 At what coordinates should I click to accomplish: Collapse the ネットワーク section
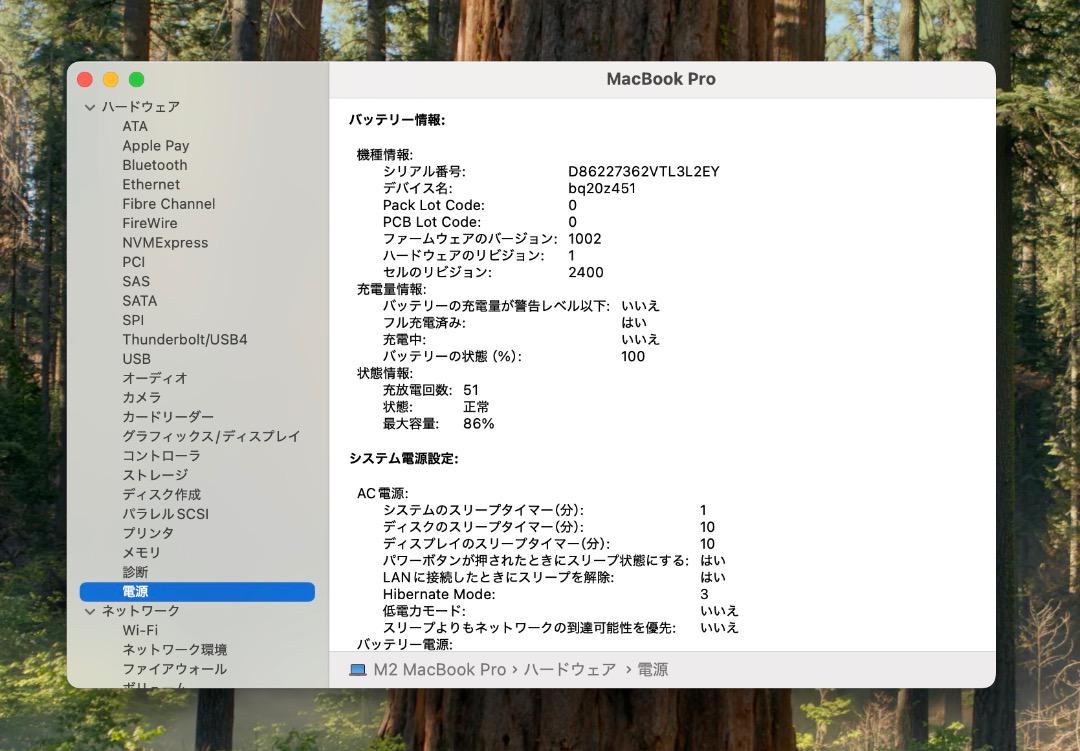(x=90, y=611)
